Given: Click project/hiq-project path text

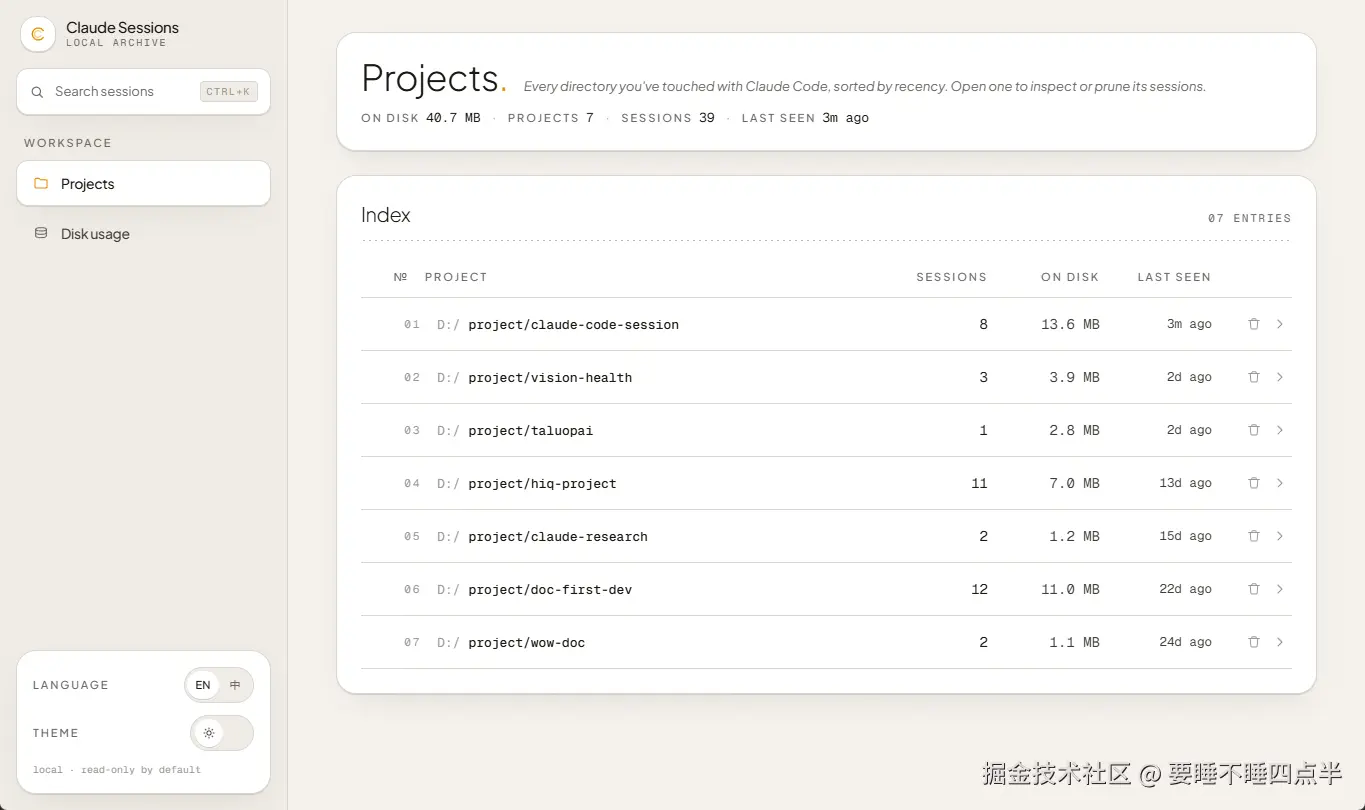Looking at the screenshot, I should coord(542,484).
